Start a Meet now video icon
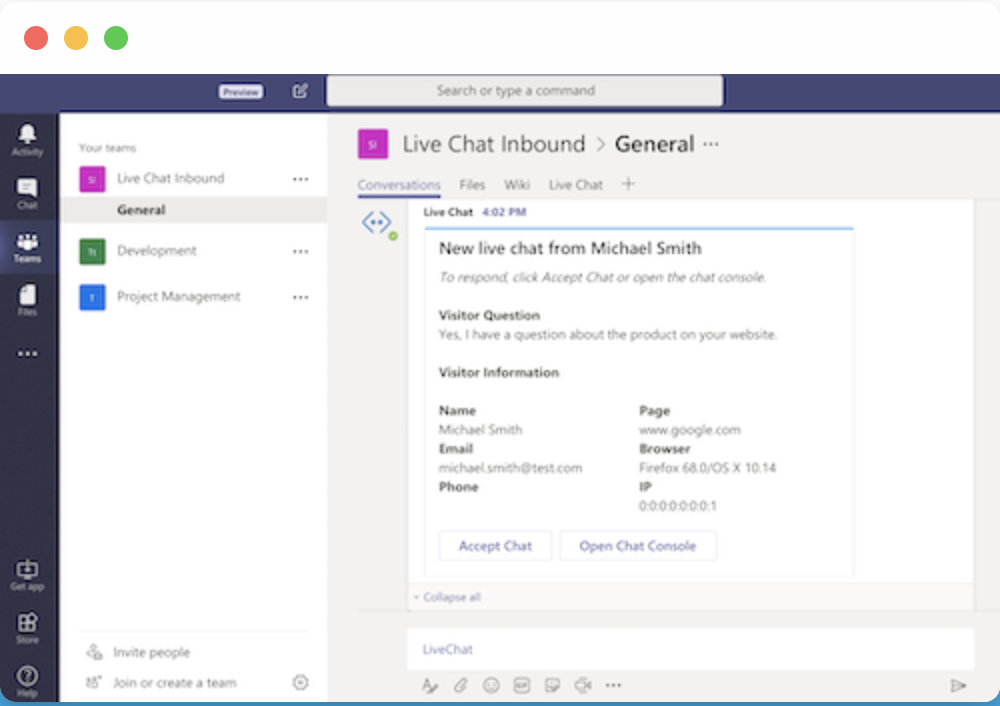The image size is (1000, 706). point(583,686)
